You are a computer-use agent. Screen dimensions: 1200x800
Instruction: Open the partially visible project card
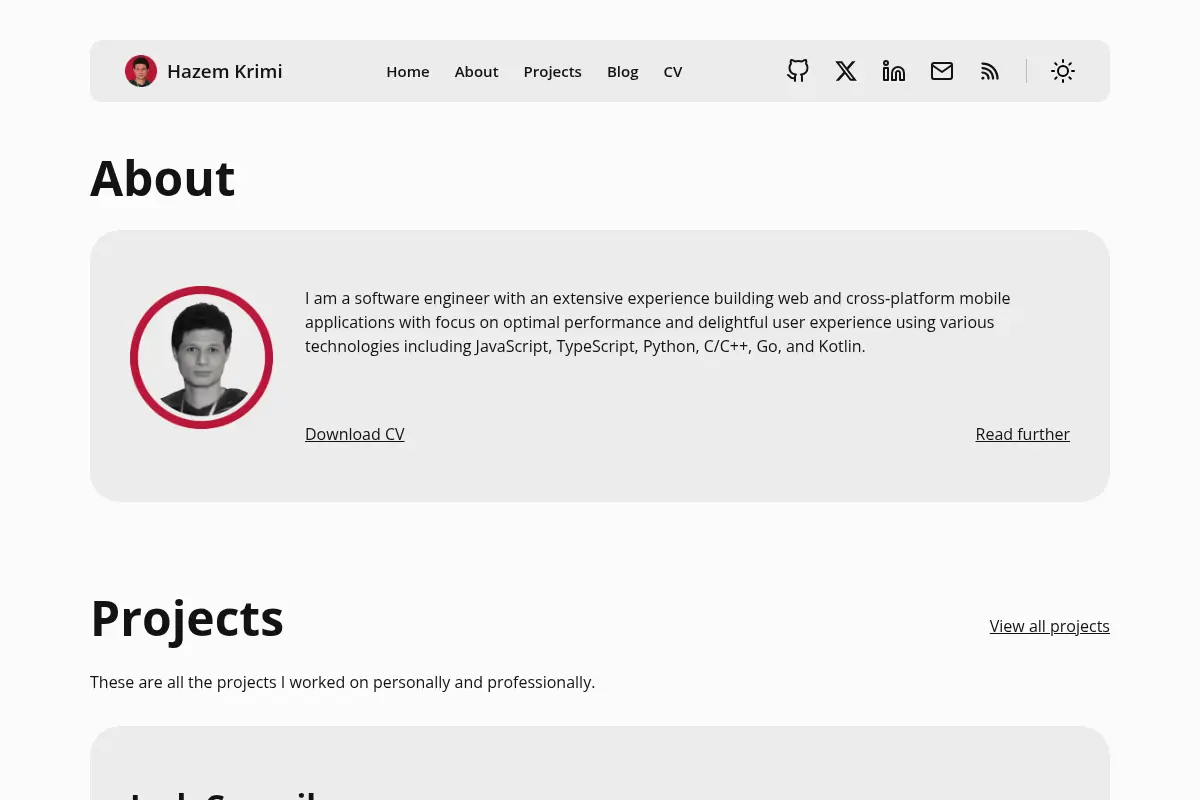(x=600, y=763)
